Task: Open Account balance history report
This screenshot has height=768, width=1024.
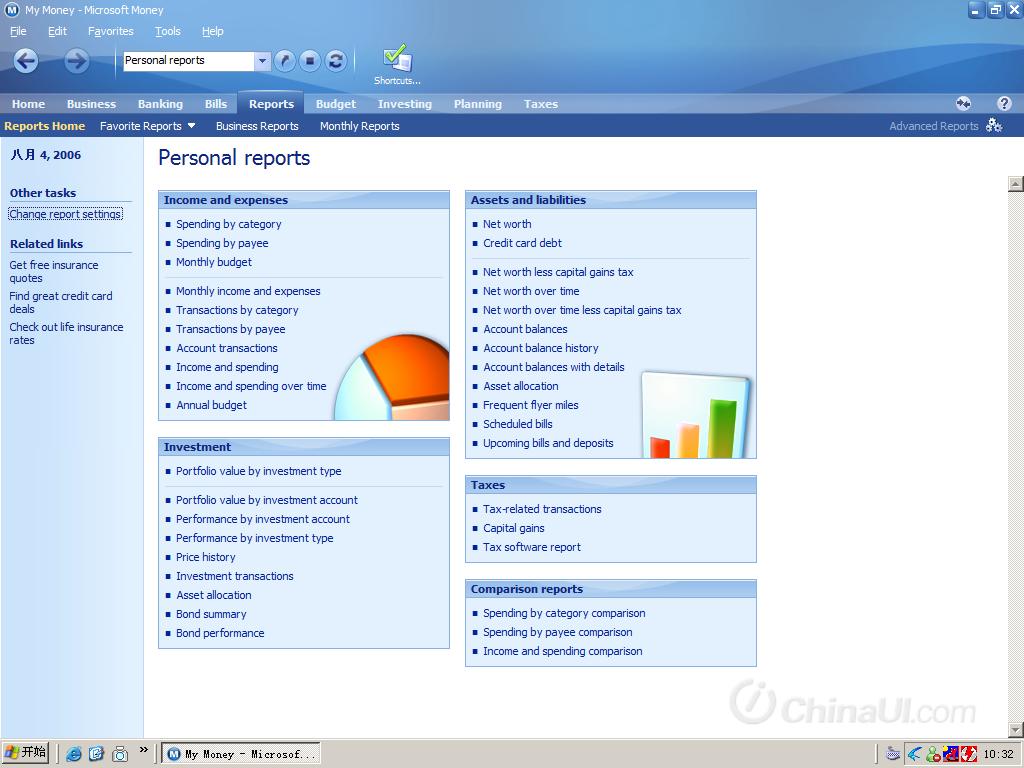Action: [x=541, y=348]
